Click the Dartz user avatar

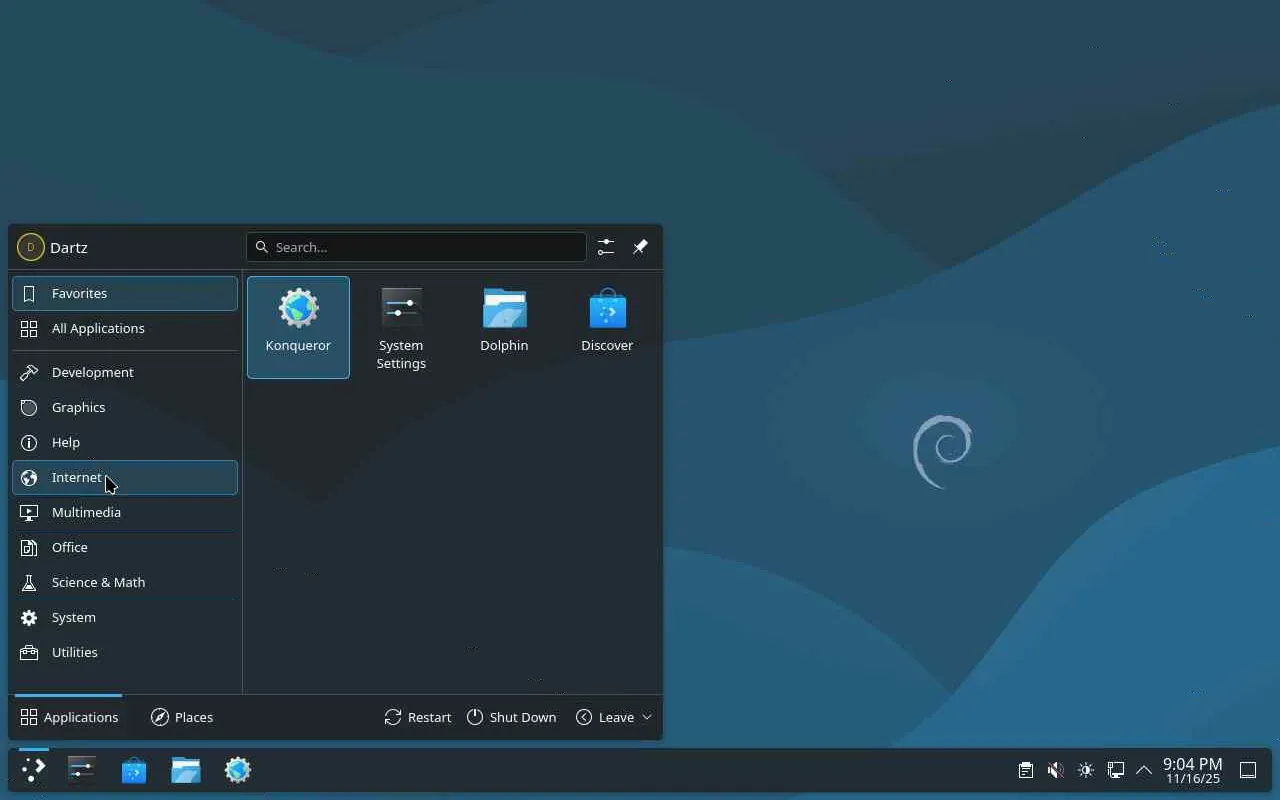tap(30, 247)
